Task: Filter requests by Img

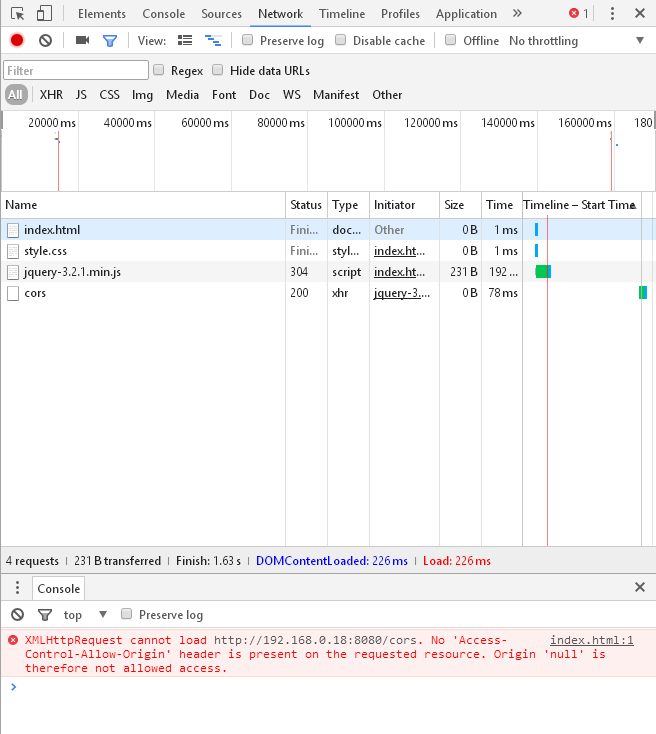Action: click(x=142, y=95)
